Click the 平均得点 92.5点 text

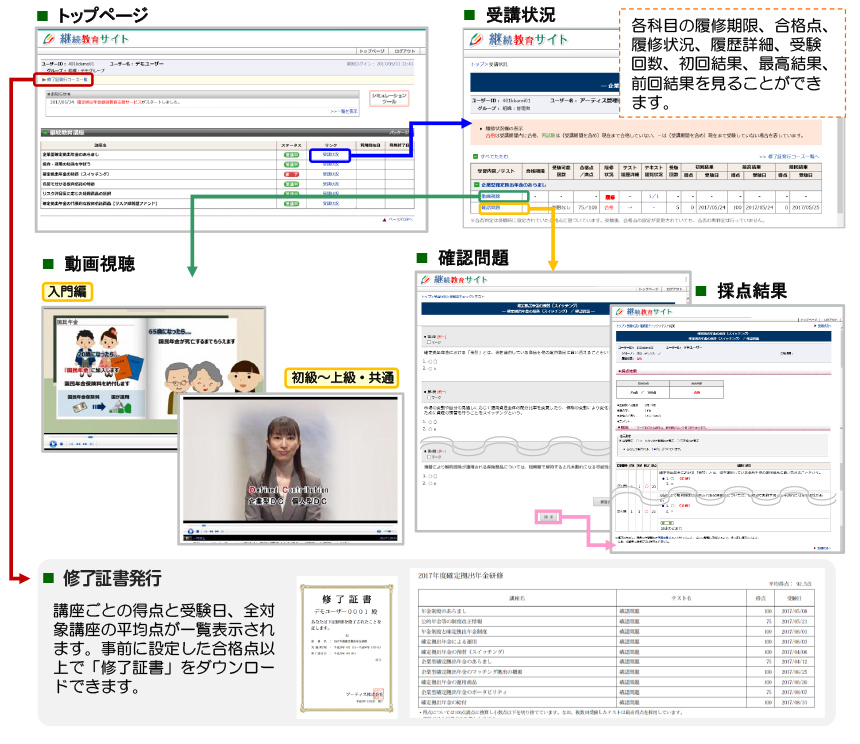click(790, 584)
